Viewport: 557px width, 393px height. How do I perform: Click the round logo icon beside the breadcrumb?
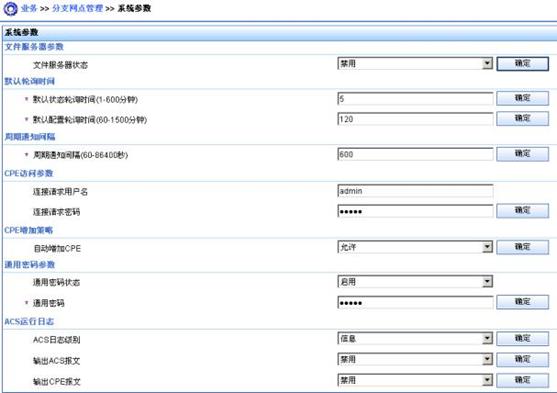pyautogui.click(x=10, y=9)
